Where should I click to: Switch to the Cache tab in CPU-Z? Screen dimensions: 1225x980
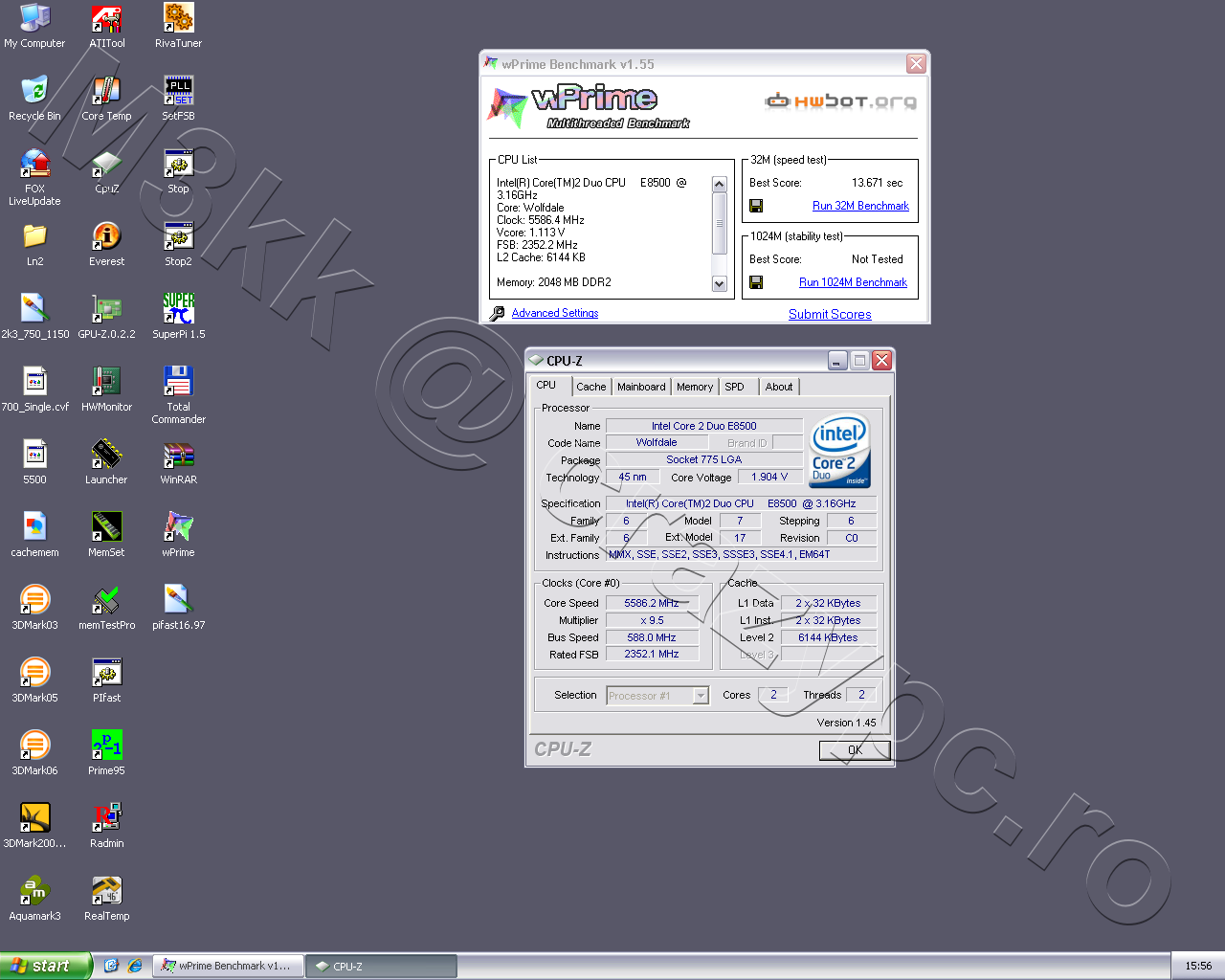[x=591, y=387]
